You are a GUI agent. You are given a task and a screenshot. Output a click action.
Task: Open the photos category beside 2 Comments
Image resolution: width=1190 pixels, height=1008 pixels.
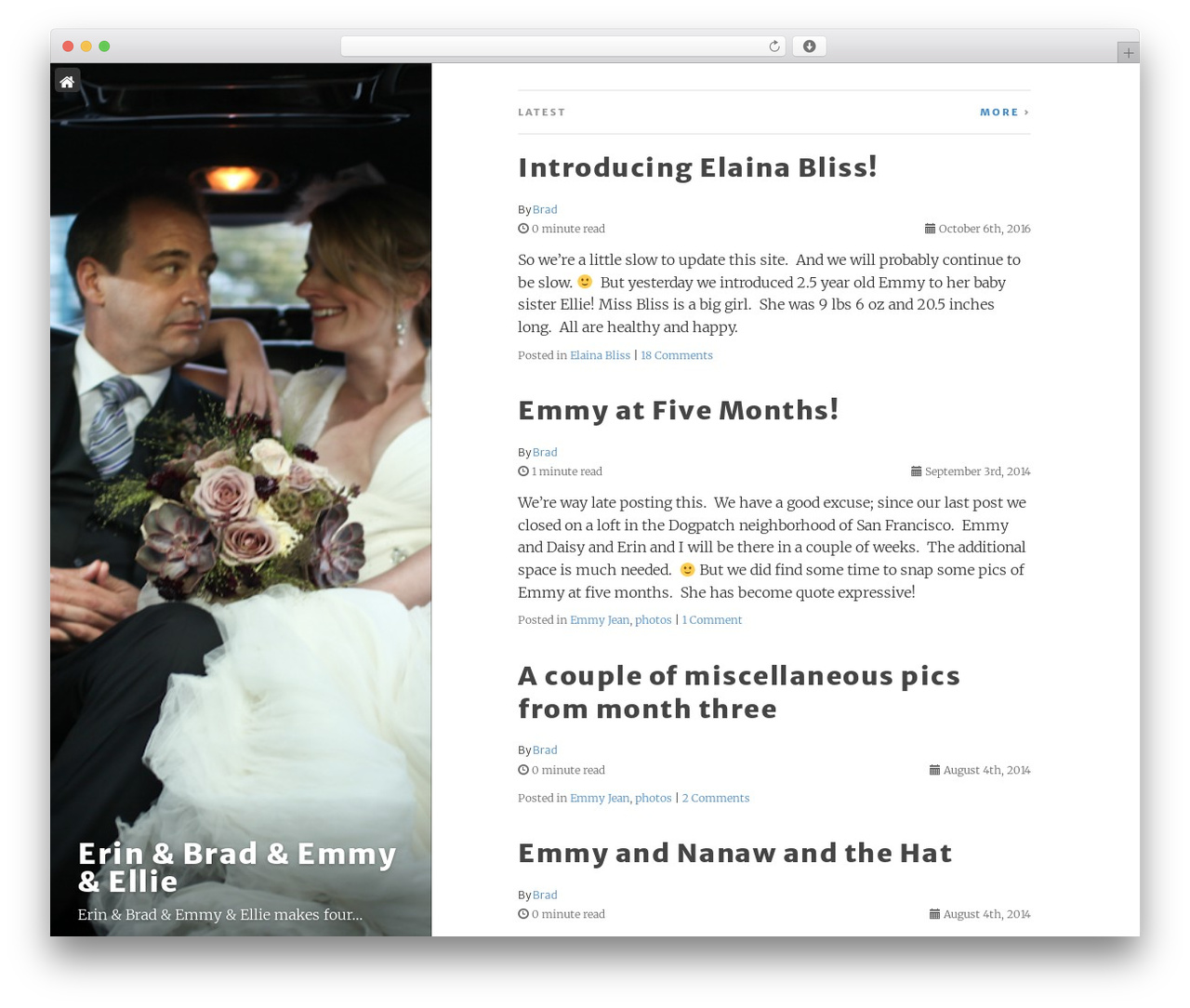[653, 798]
